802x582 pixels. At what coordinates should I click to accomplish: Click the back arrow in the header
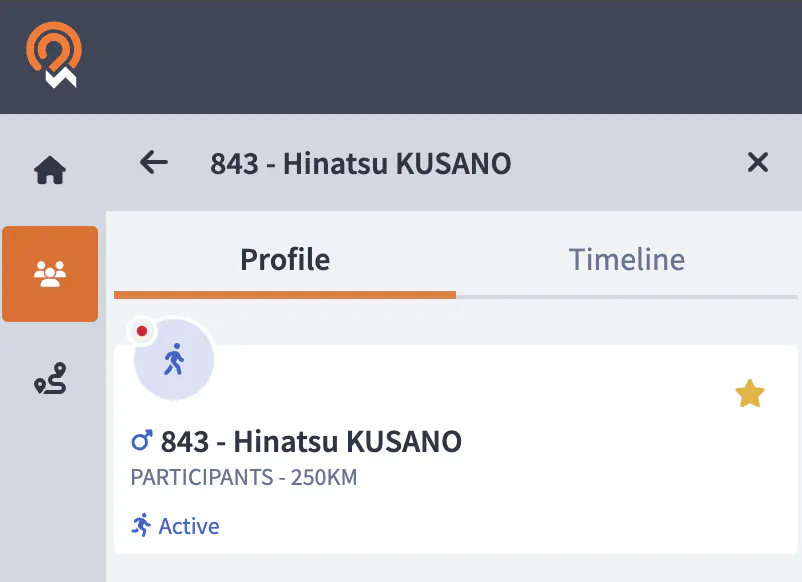[x=153, y=162]
